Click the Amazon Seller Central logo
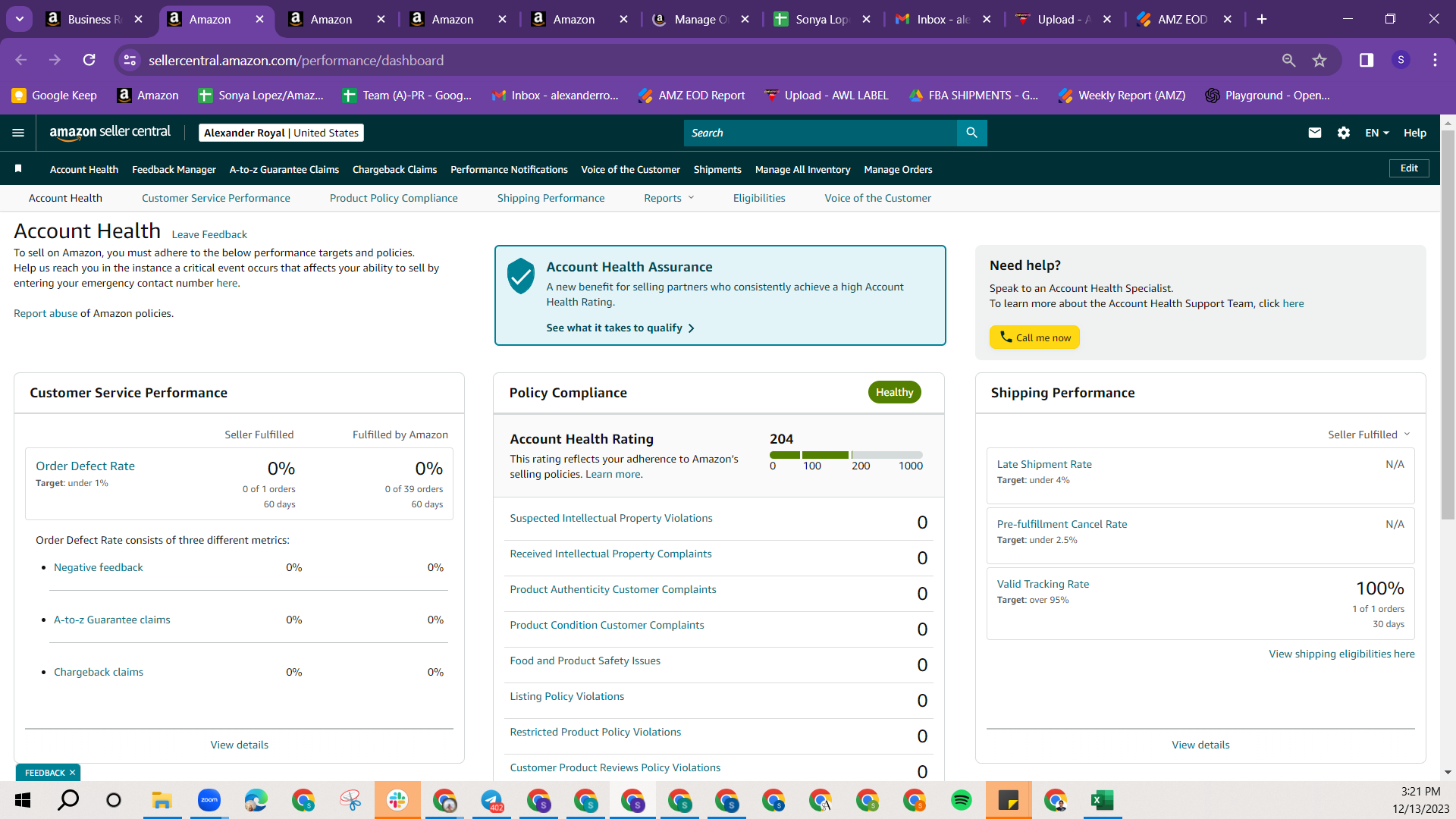1456x819 pixels. [x=110, y=133]
